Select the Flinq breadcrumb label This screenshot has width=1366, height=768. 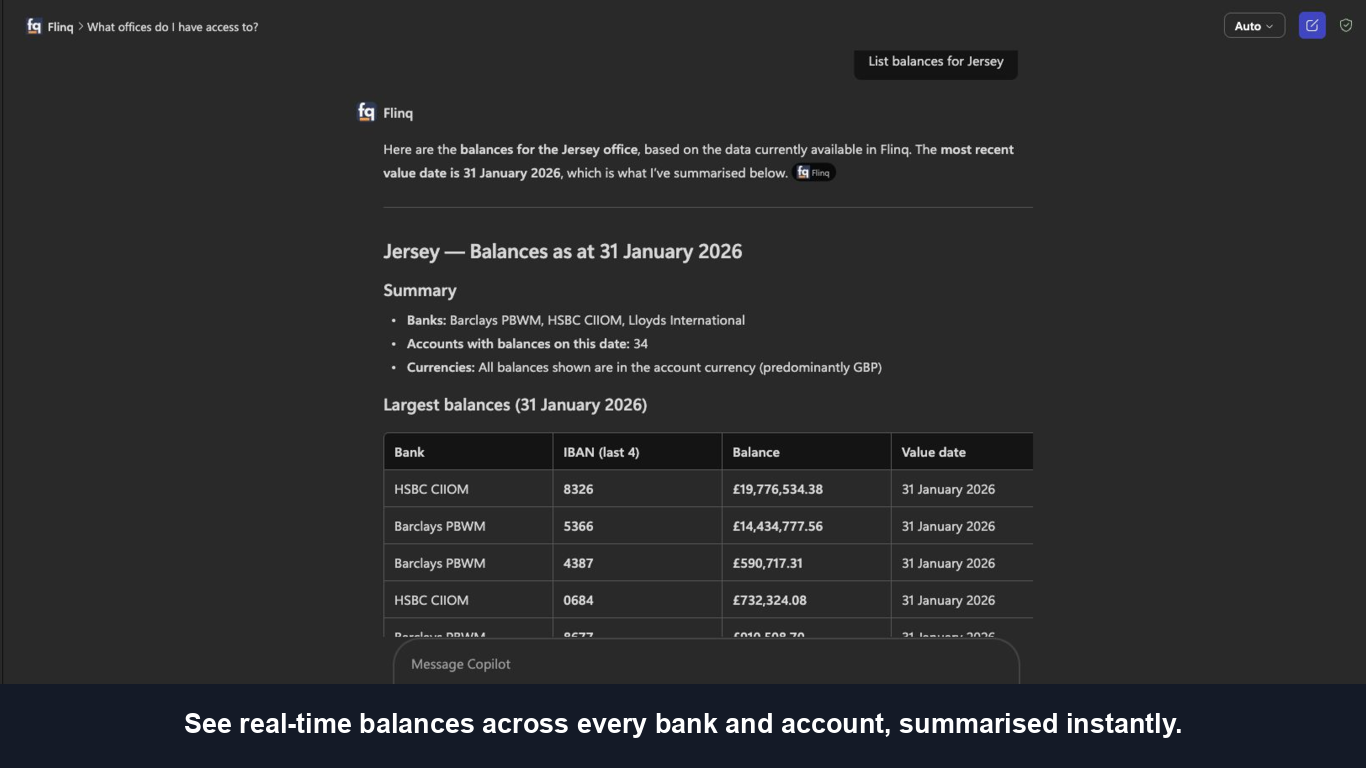tap(60, 27)
